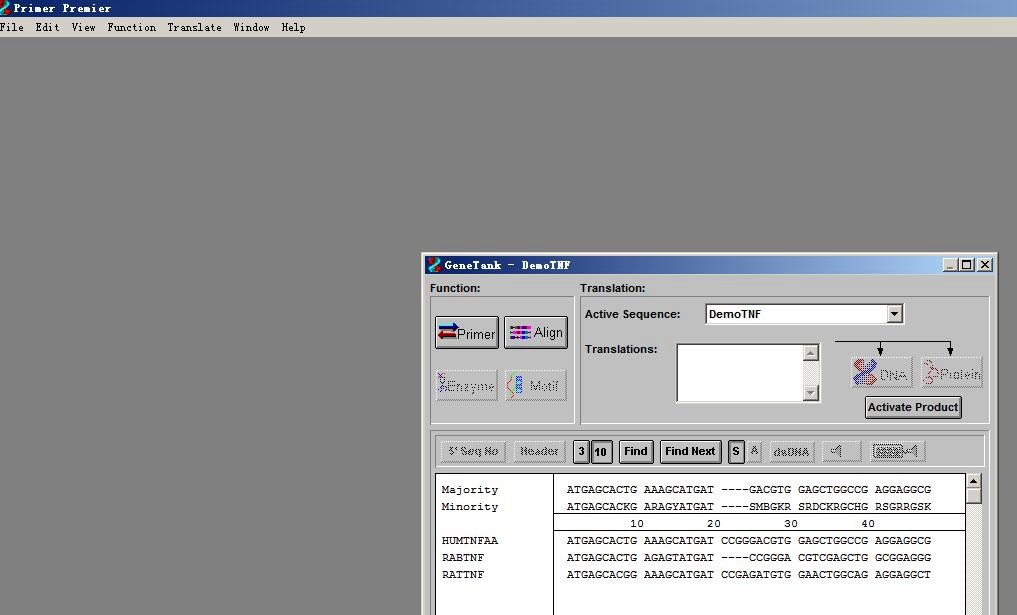This screenshot has width=1017, height=615.
Task: Click the Translations list down arrow
Action: [x=811, y=392]
